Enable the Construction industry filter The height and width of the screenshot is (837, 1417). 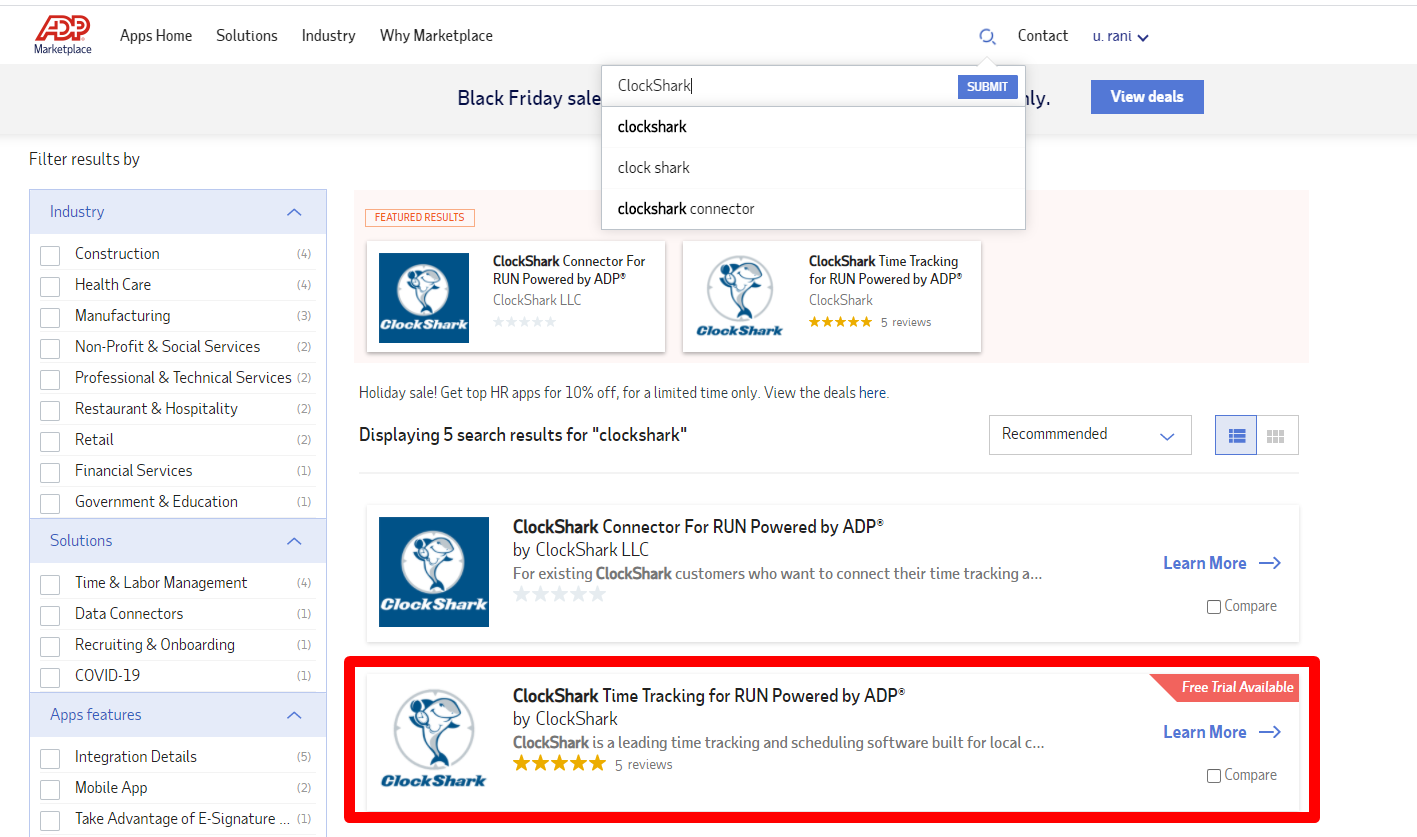tap(50, 255)
